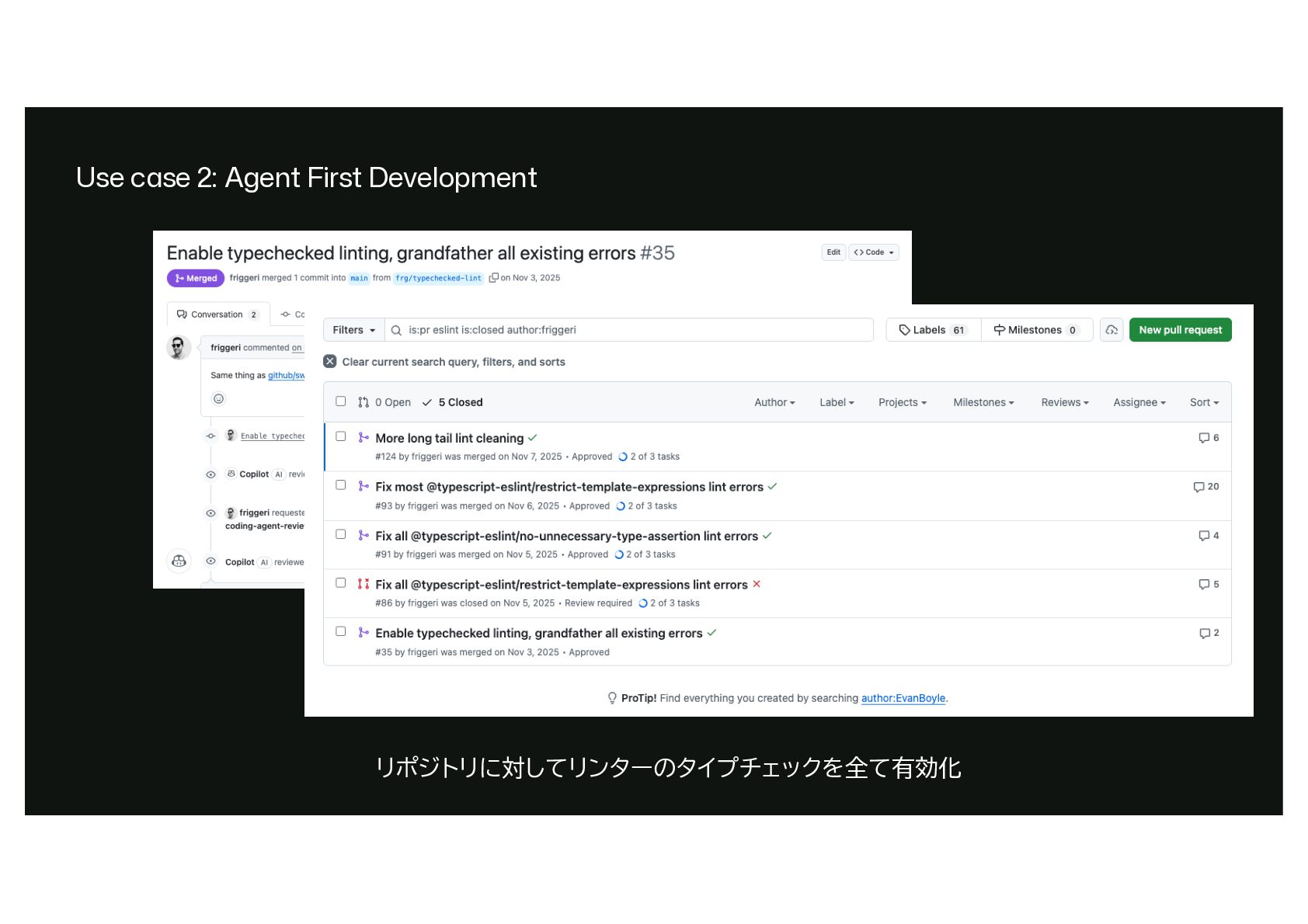
Task: Open comments icon showing 6 comments
Action: click(x=1204, y=438)
